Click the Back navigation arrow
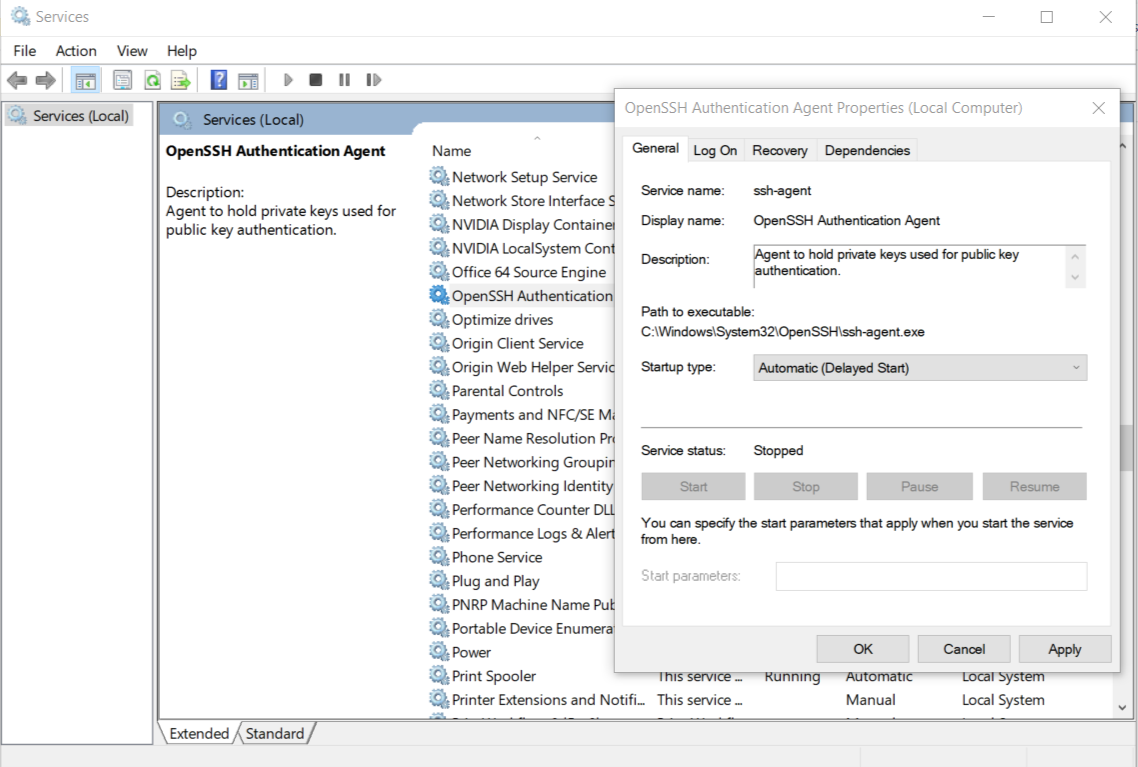This screenshot has height=767, width=1138. [x=17, y=79]
